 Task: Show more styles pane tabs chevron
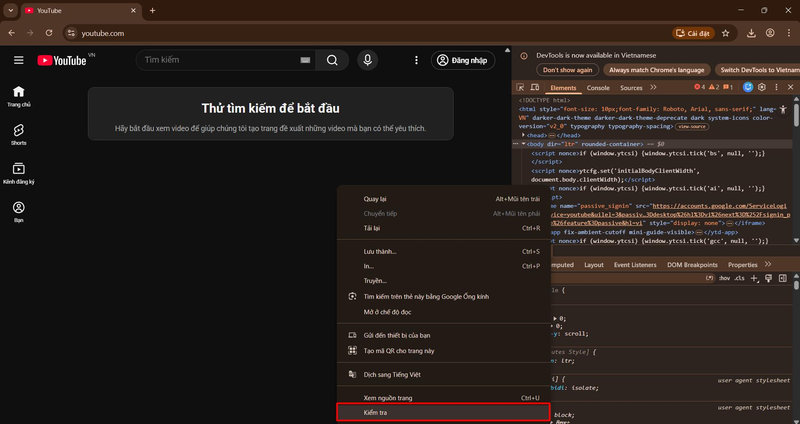pos(768,265)
